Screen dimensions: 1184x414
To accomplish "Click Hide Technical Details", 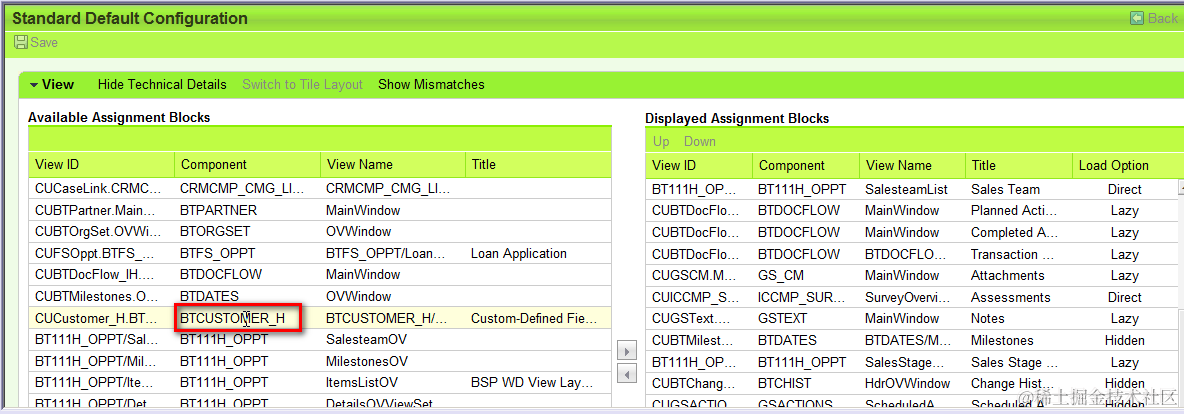I will pyautogui.click(x=162, y=85).
